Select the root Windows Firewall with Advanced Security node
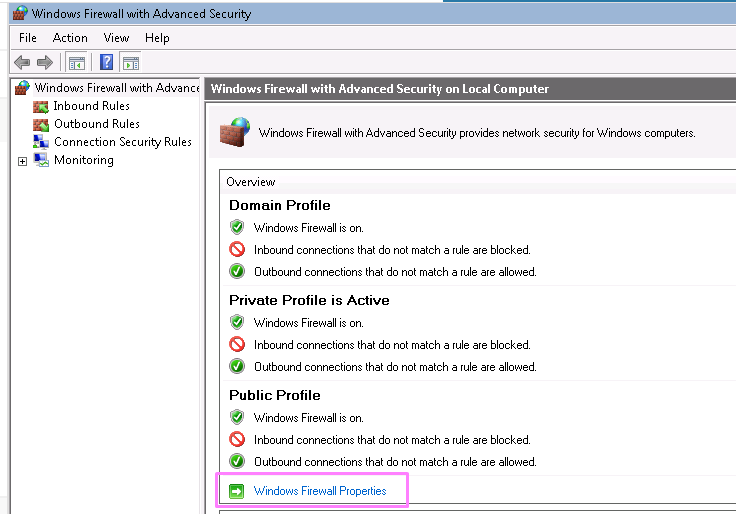The height and width of the screenshot is (514, 736). (117, 88)
